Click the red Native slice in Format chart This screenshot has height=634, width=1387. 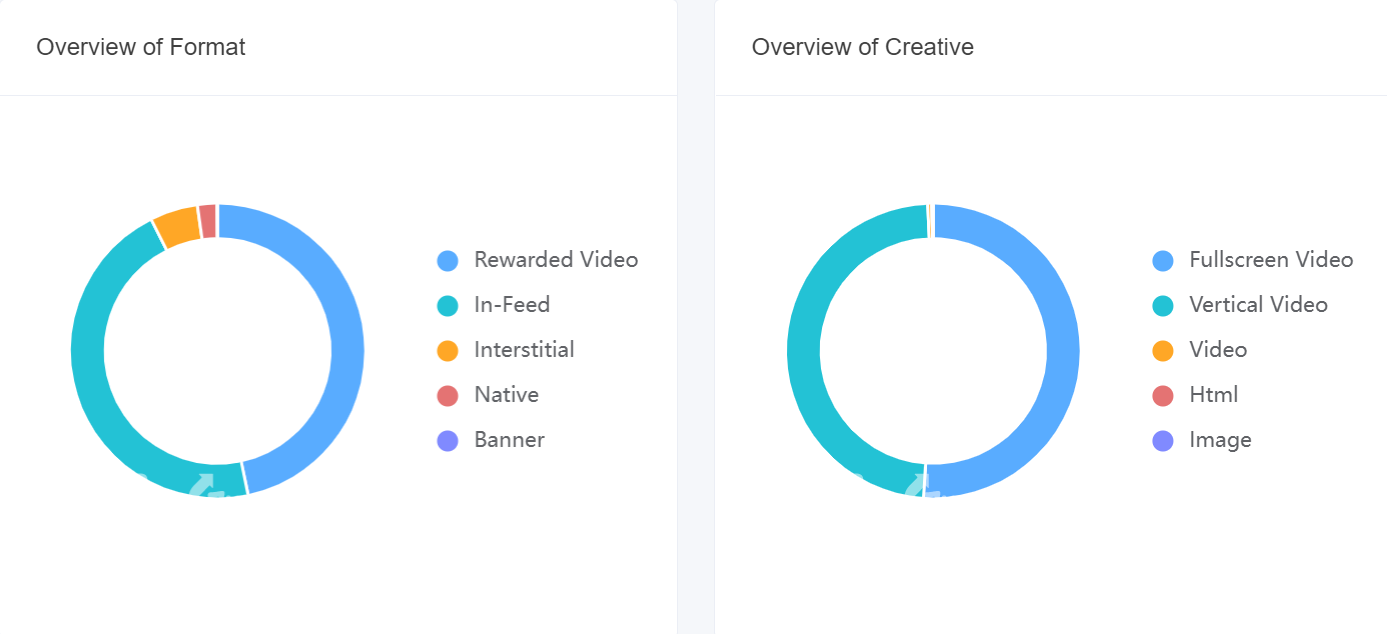pyautogui.click(x=208, y=221)
